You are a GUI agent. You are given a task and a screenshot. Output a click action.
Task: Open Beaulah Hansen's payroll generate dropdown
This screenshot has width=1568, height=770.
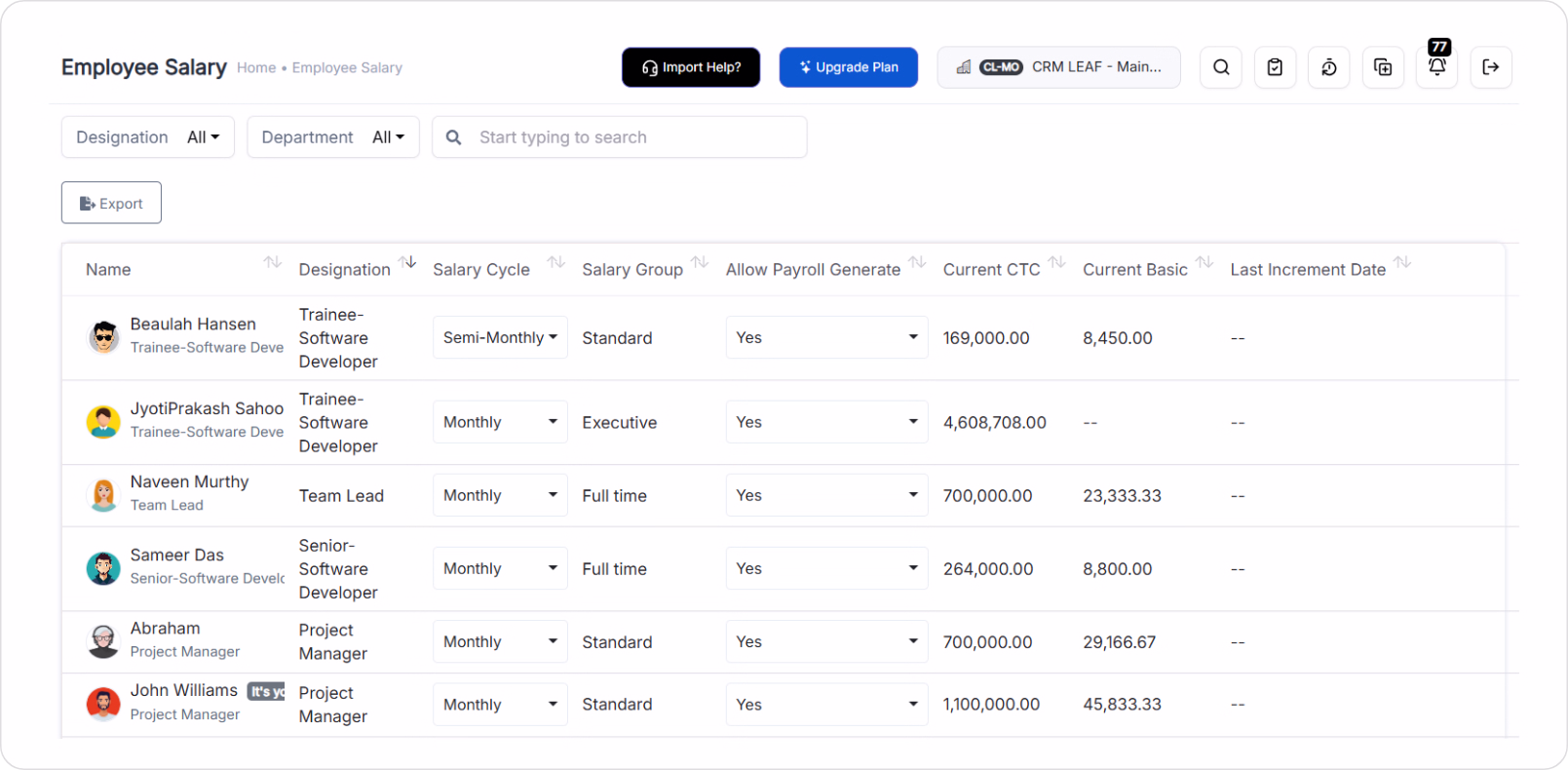click(826, 337)
